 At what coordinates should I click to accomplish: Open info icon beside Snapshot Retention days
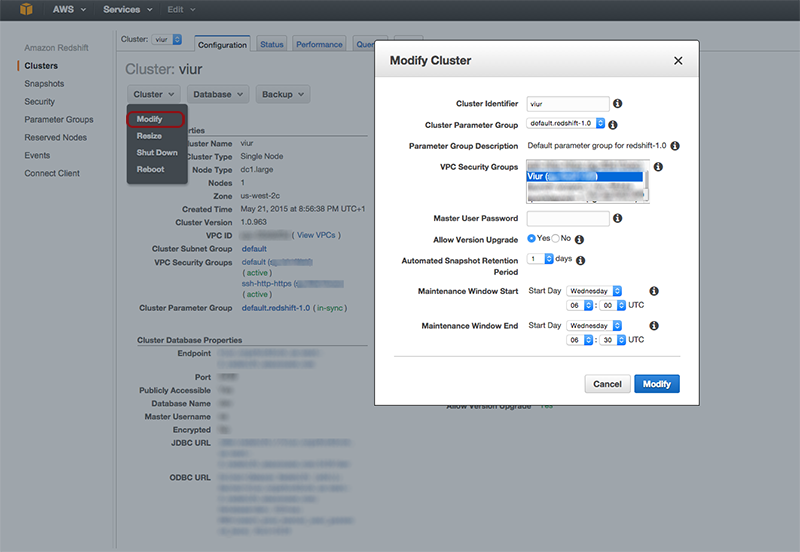(x=580, y=260)
